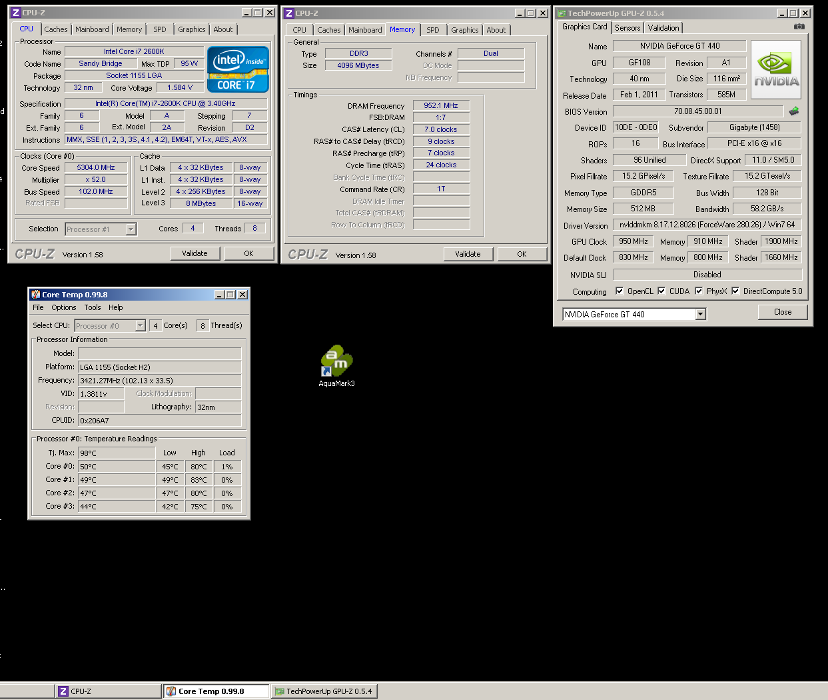Click the Close button in GPU-Z
The width and height of the screenshot is (828, 700).
783,312
